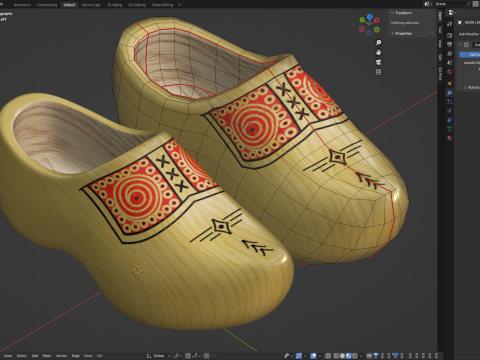Open the scene selector dropdown icon
The image size is (480, 360).
click(x=428, y=4)
